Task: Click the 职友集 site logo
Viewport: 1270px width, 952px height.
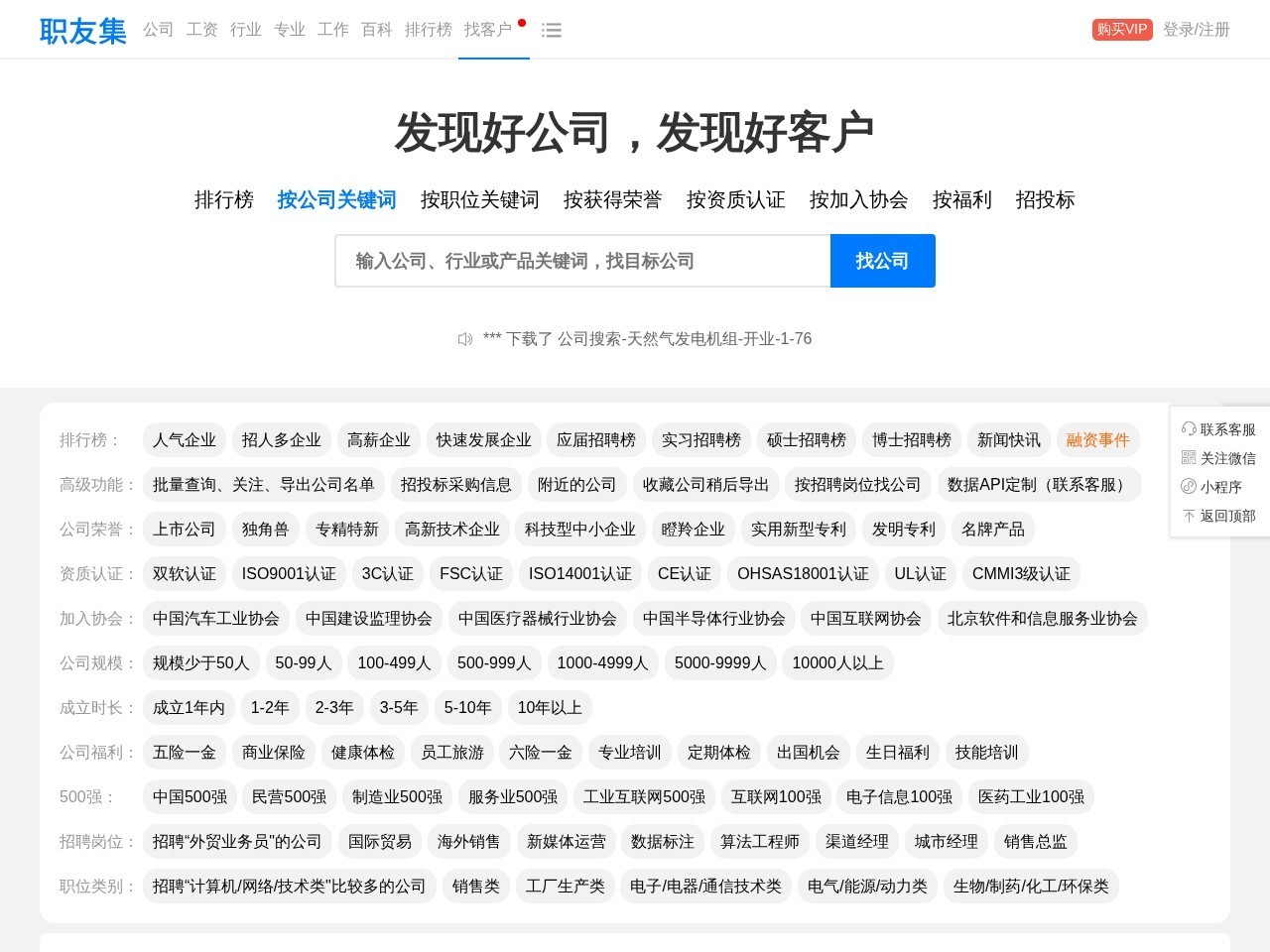Action: [x=83, y=31]
